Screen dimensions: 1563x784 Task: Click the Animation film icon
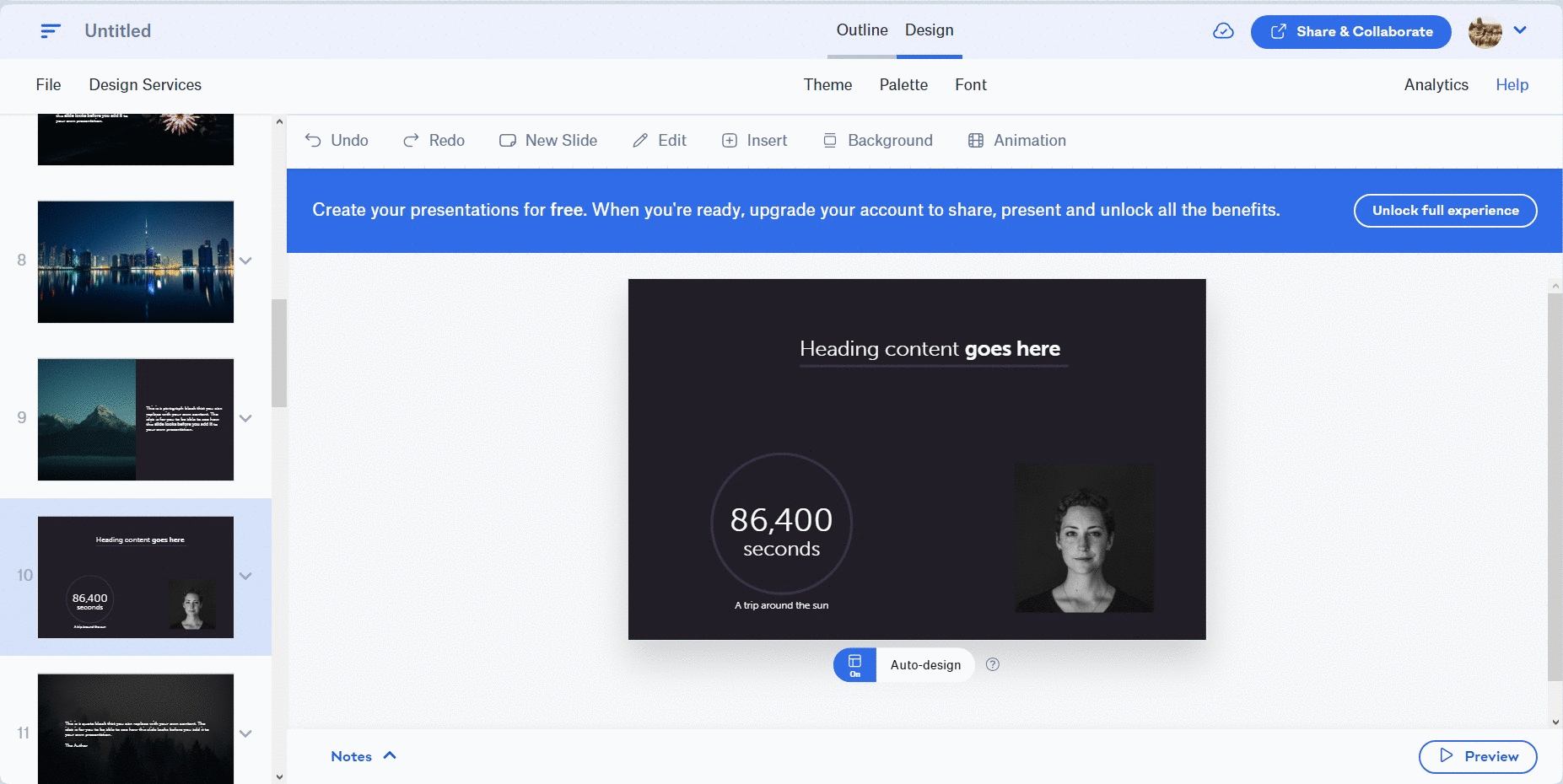(x=976, y=141)
